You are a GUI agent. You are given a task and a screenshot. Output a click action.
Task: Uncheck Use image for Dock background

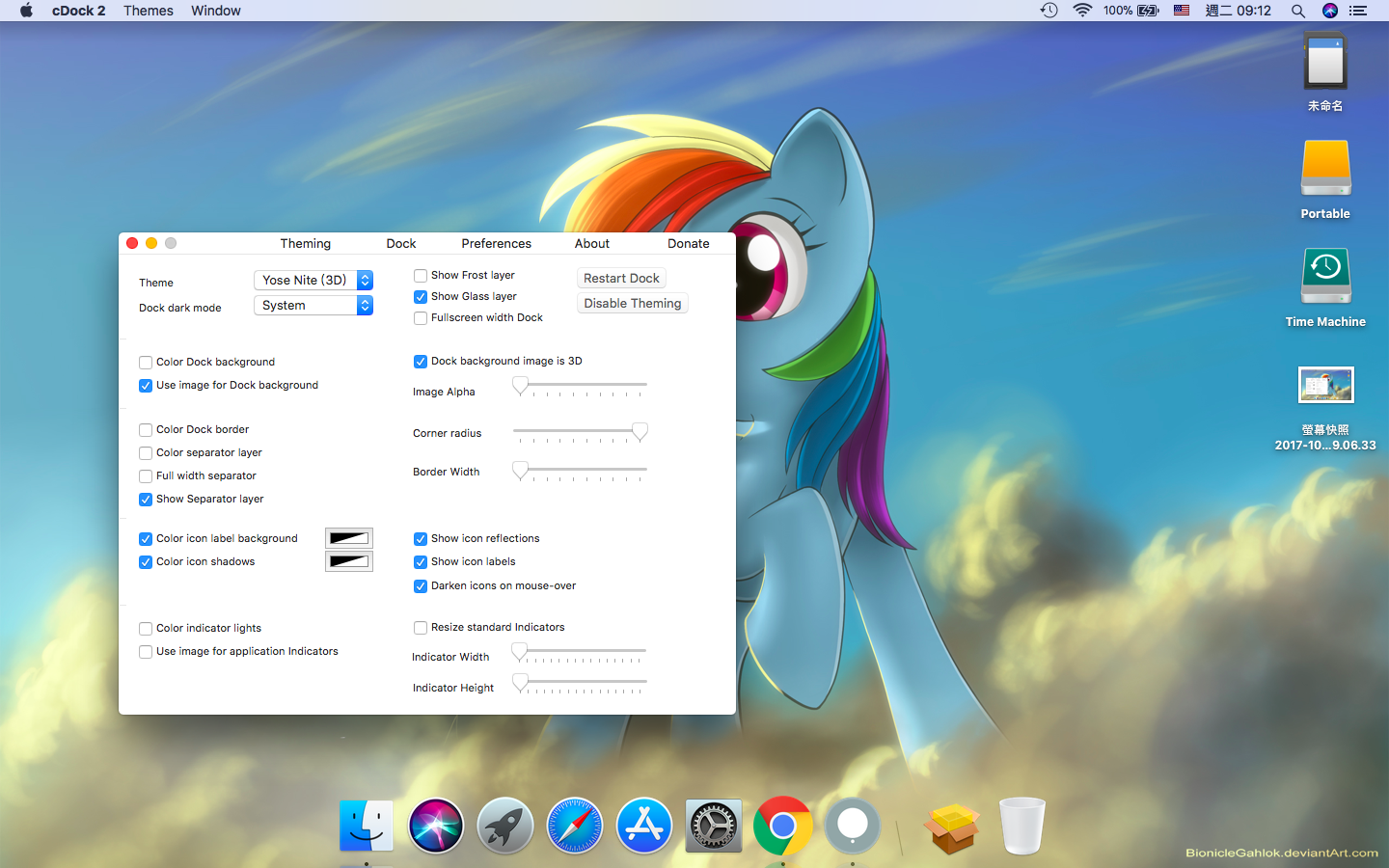[146, 386]
